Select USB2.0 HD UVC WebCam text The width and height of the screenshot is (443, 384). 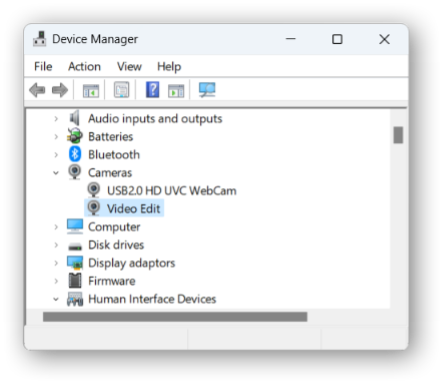[x=172, y=191]
